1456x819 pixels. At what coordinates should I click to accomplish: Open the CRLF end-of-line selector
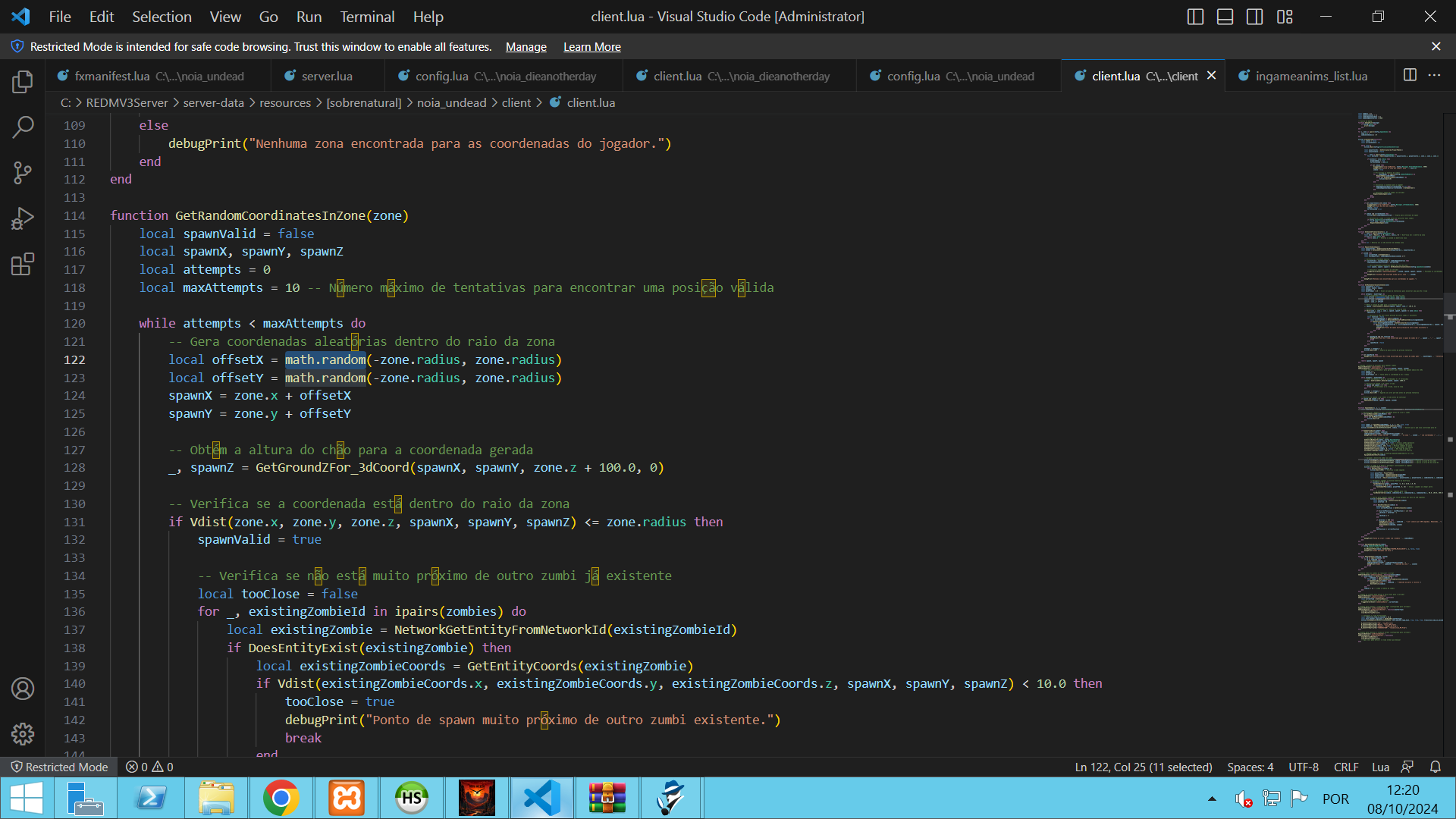[x=1346, y=767]
